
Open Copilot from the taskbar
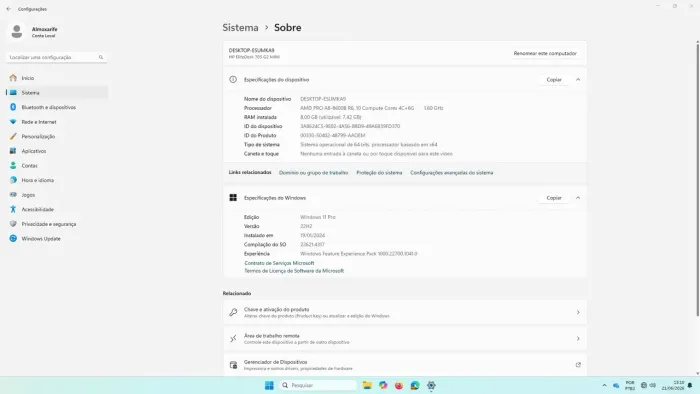click(383, 386)
